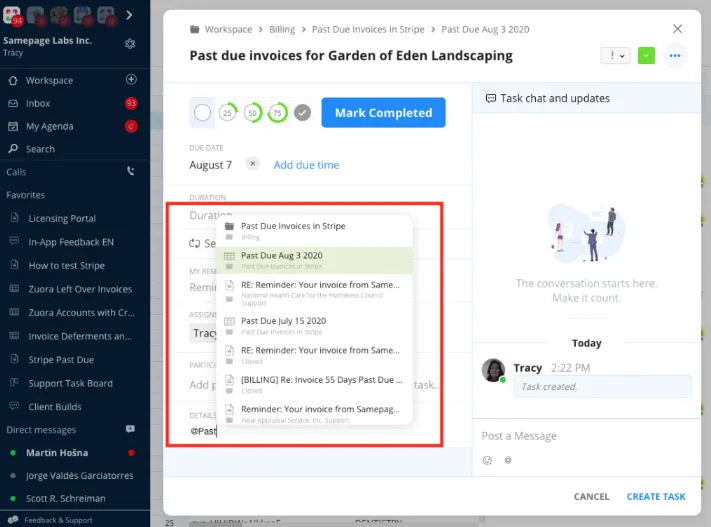Image resolution: width=711 pixels, height=527 pixels.
Task: Expand the organization switcher arrow
Action: pos(129,15)
